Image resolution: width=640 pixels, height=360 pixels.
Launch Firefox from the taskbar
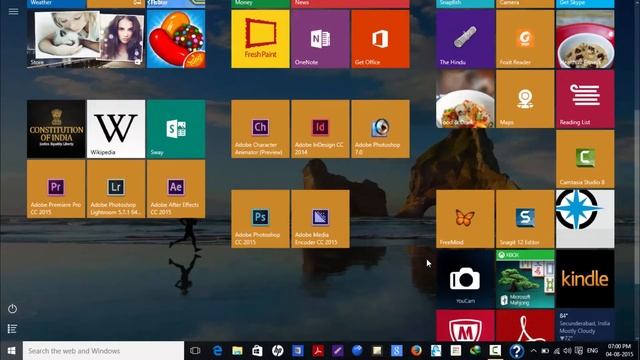pyautogui.click(x=416, y=351)
